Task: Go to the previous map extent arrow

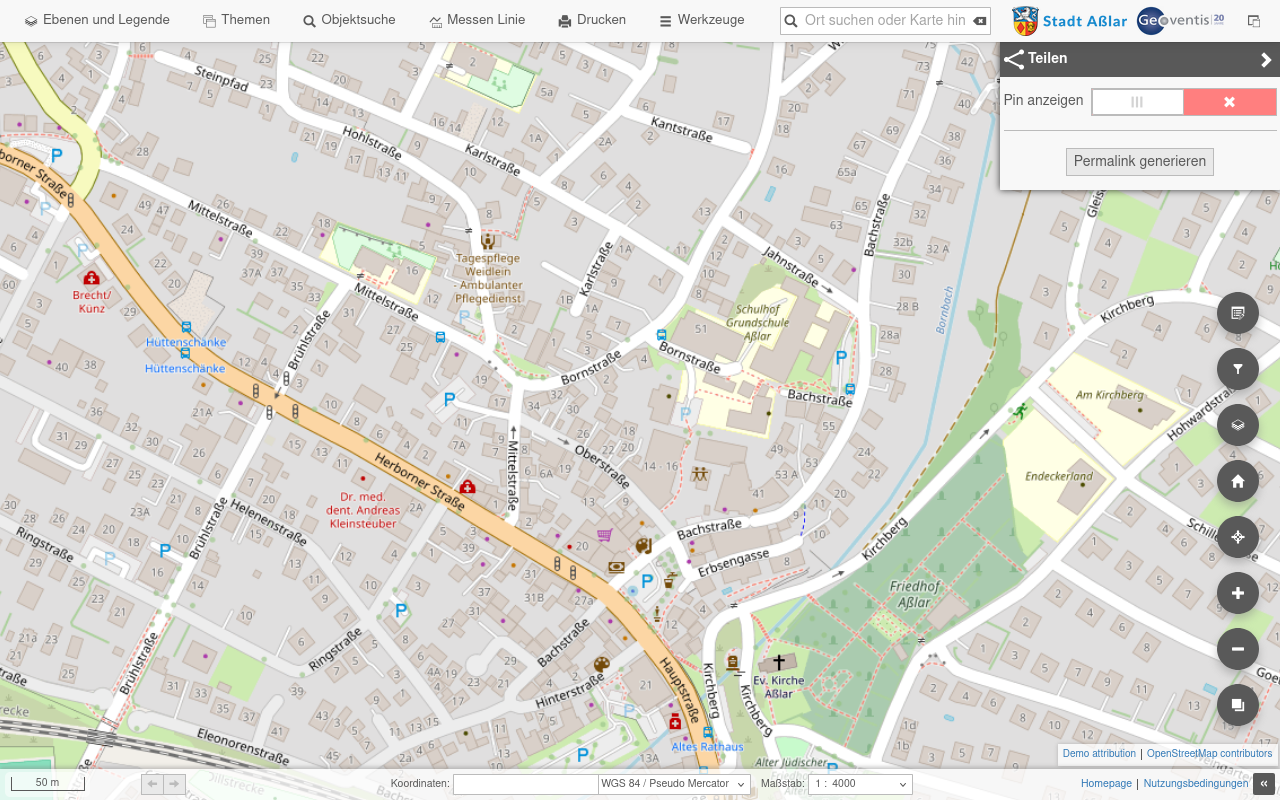Action: click(x=153, y=784)
